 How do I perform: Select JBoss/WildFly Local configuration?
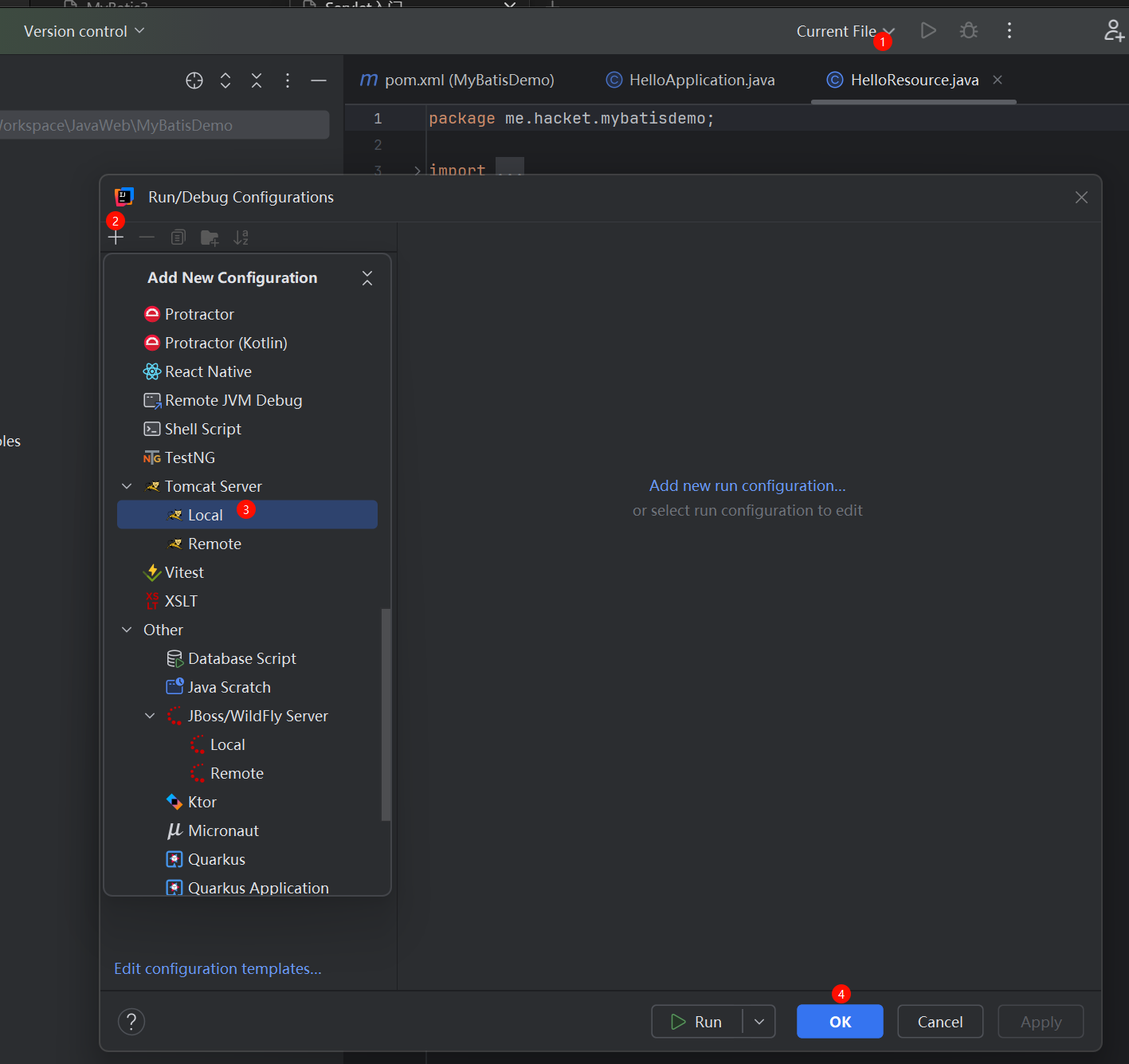248,744
